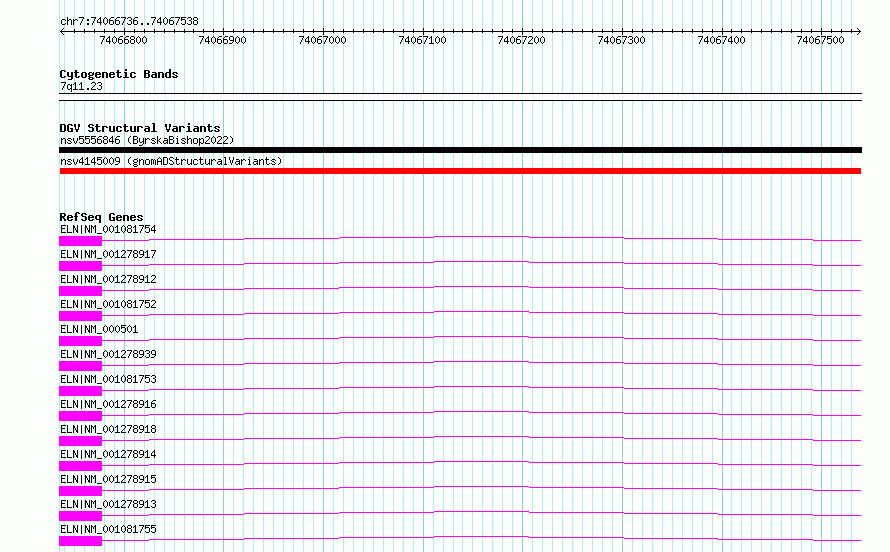Click the magenta exon of NM_001278914

(81, 466)
